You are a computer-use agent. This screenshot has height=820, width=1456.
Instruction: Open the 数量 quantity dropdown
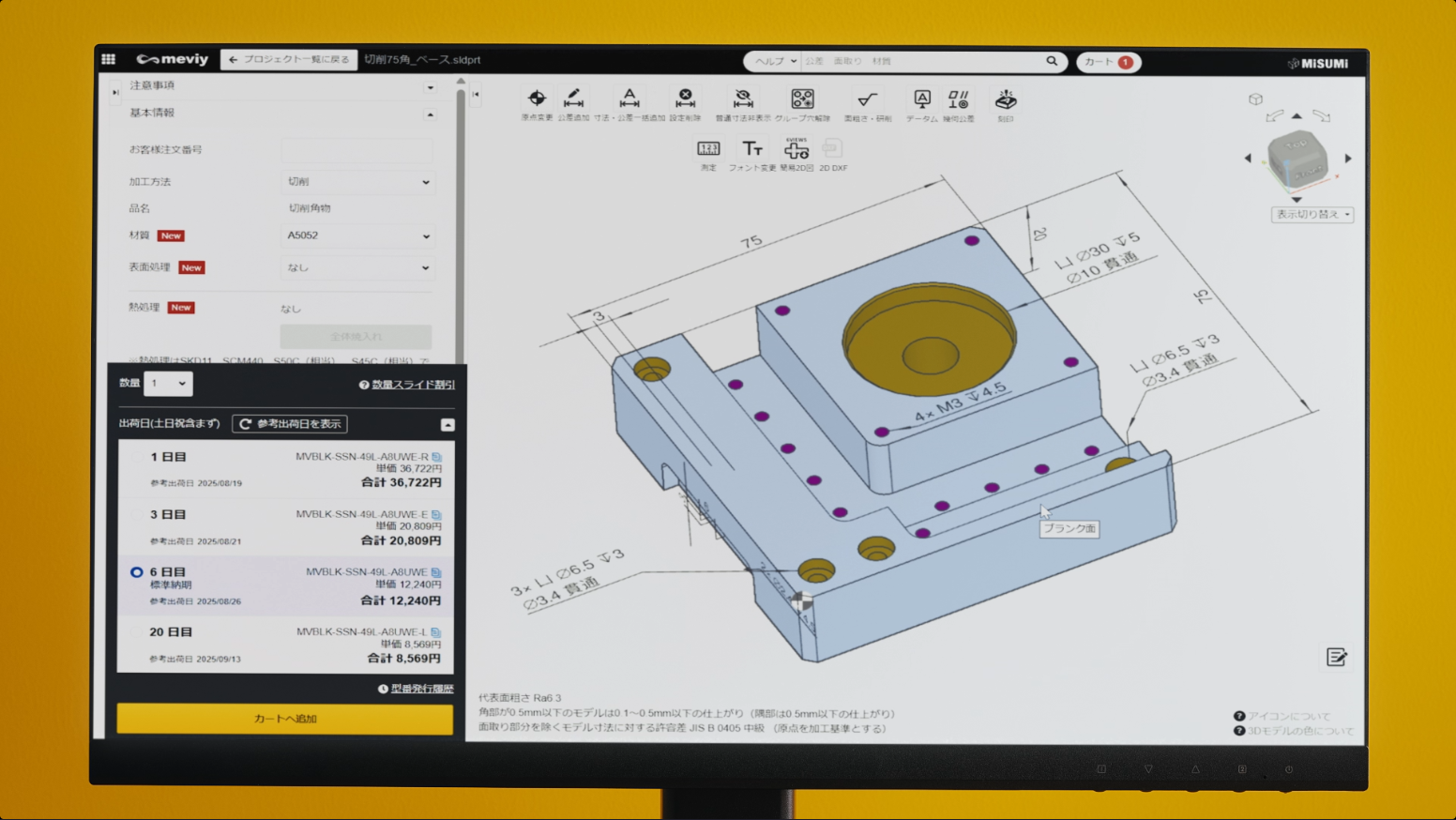click(168, 383)
